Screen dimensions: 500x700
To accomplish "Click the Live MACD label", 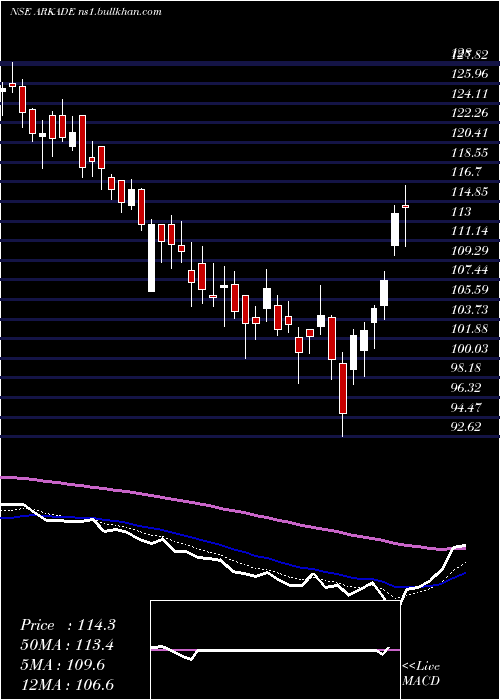I will [x=421, y=673].
